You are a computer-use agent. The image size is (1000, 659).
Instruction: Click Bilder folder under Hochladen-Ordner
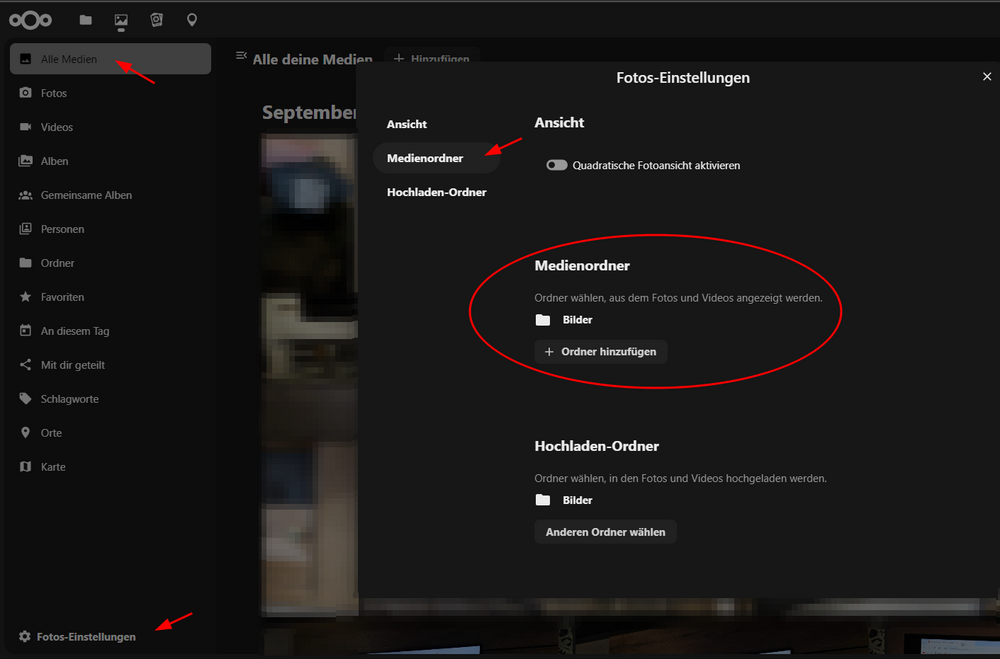click(564, 500)
